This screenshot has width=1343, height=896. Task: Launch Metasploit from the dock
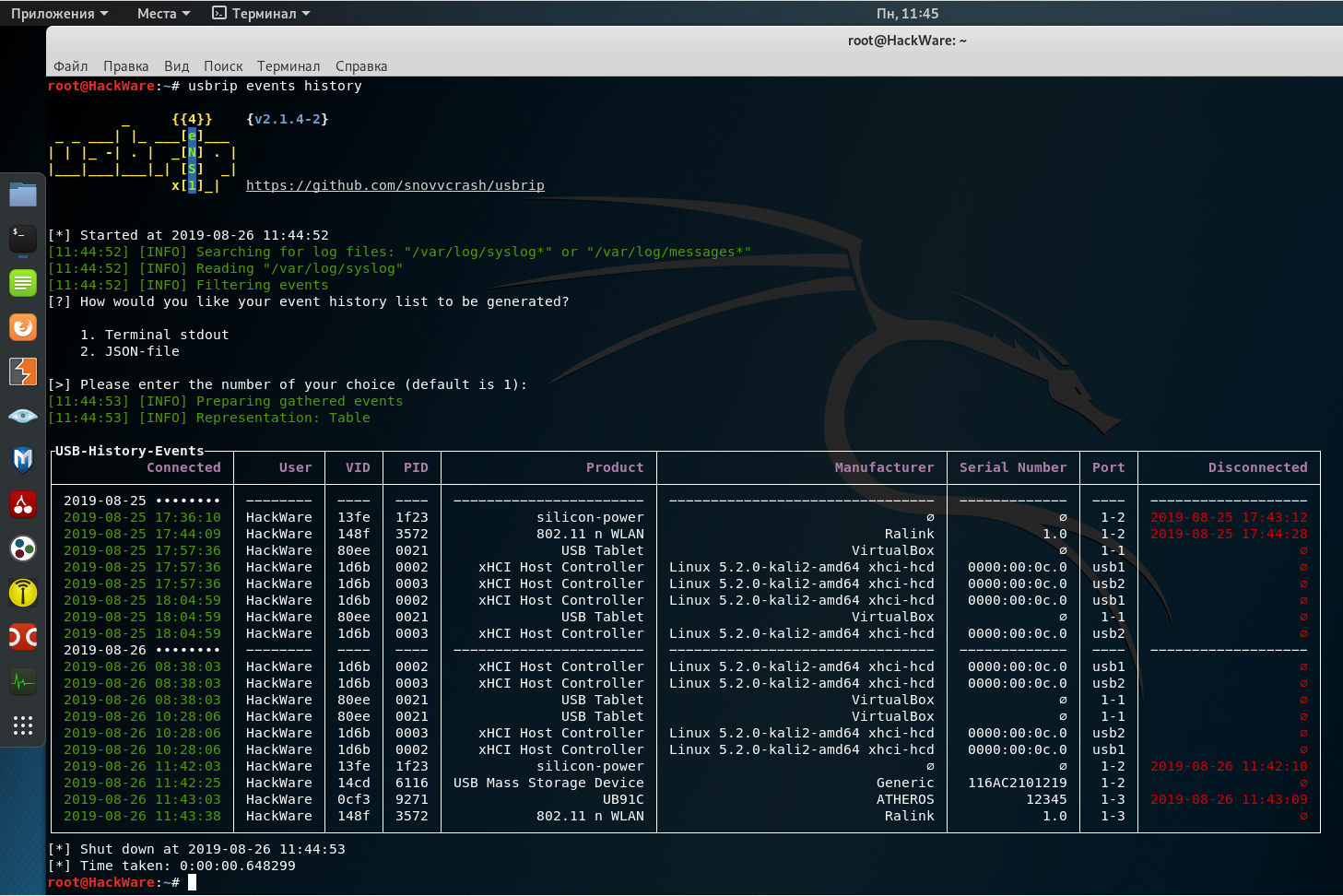click(x=23, y=459)
